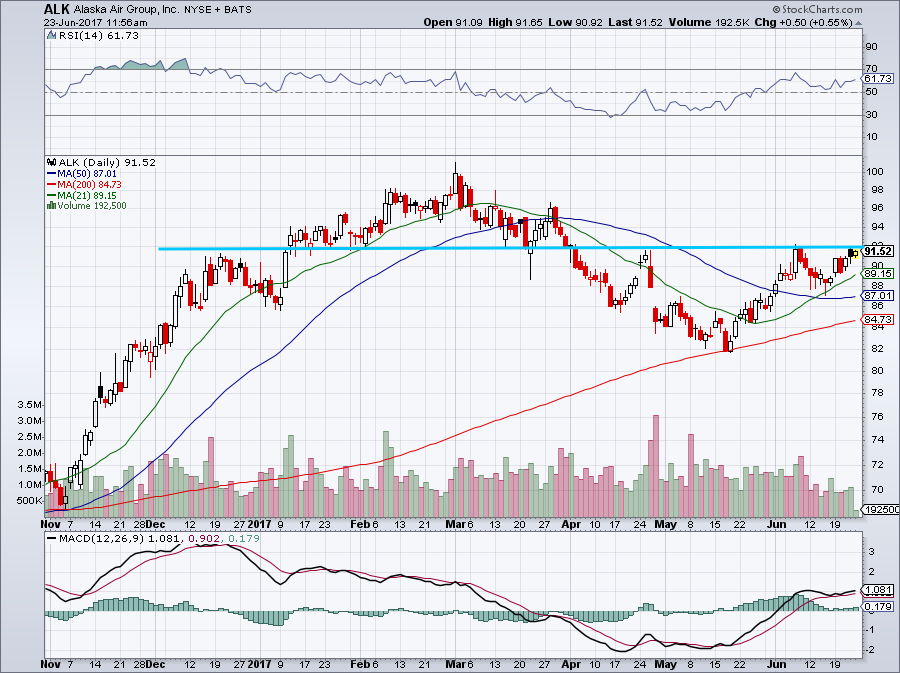Click the 'Last 91.52' value in the header
The height and width of the screenshot is (673, 900).
pos(635,22)
